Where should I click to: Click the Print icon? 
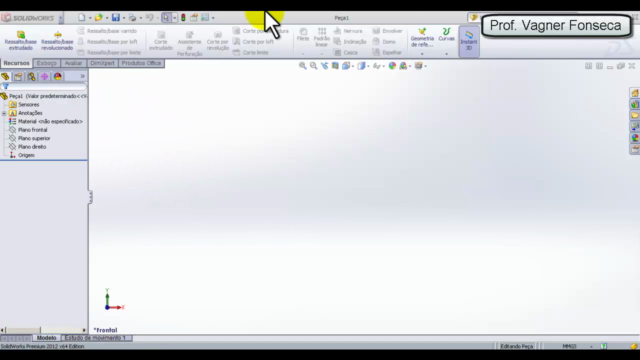pyautogui.click(x=132, y=18)
